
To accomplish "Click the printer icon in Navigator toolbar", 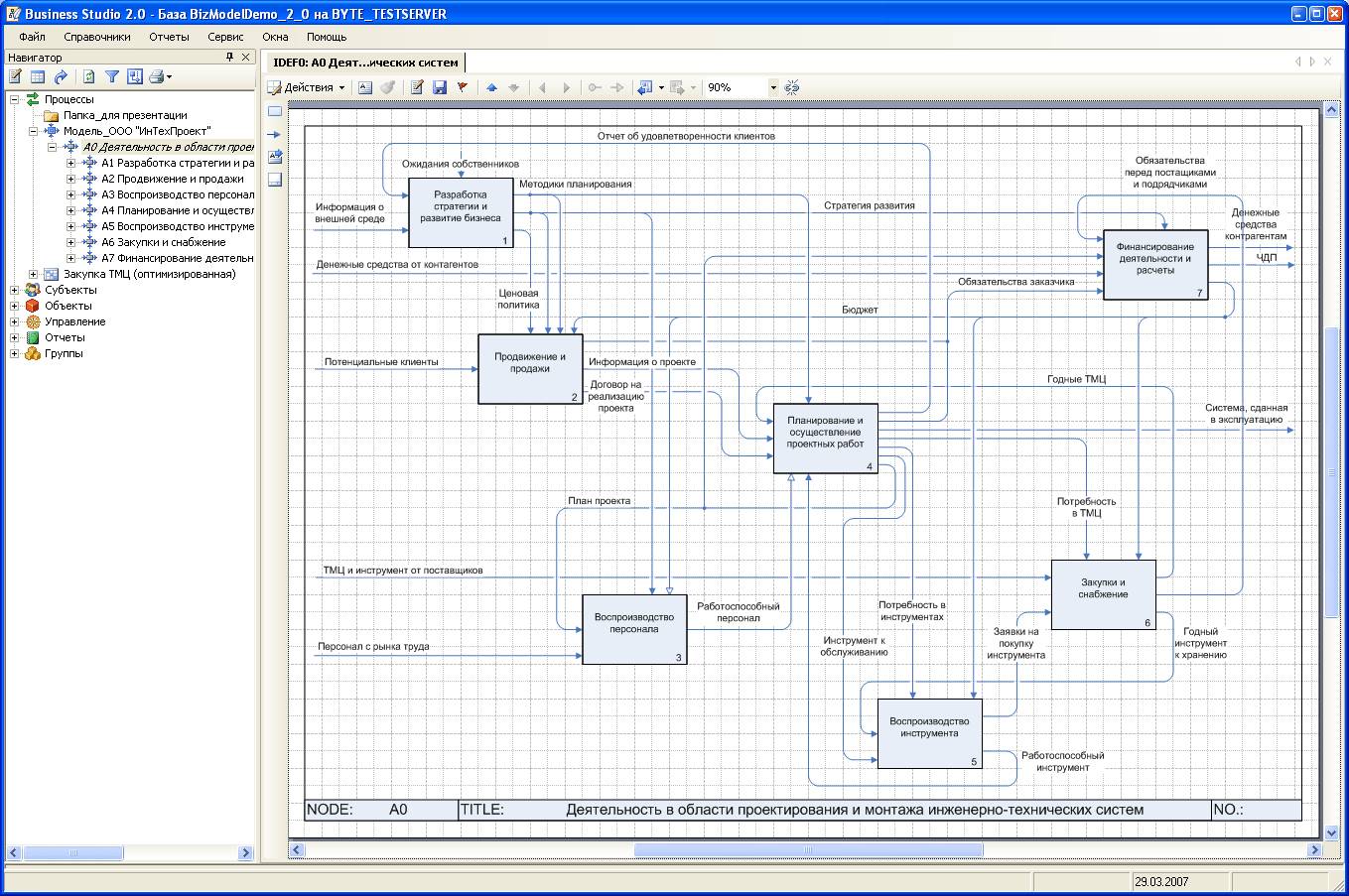I will [x=156, y=76].
